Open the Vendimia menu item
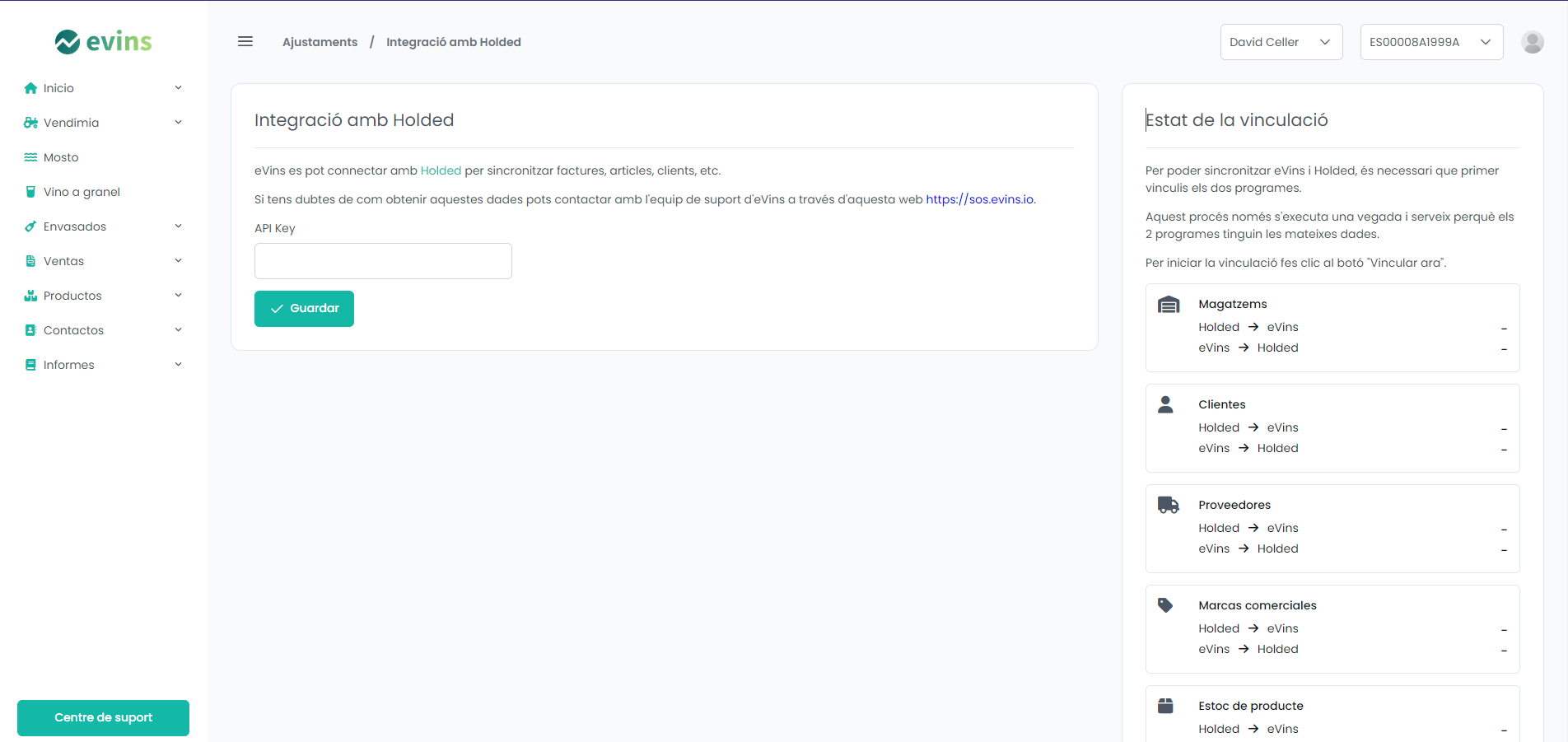This screenshot has width=1568, height=742. click(x=104, y=123)
